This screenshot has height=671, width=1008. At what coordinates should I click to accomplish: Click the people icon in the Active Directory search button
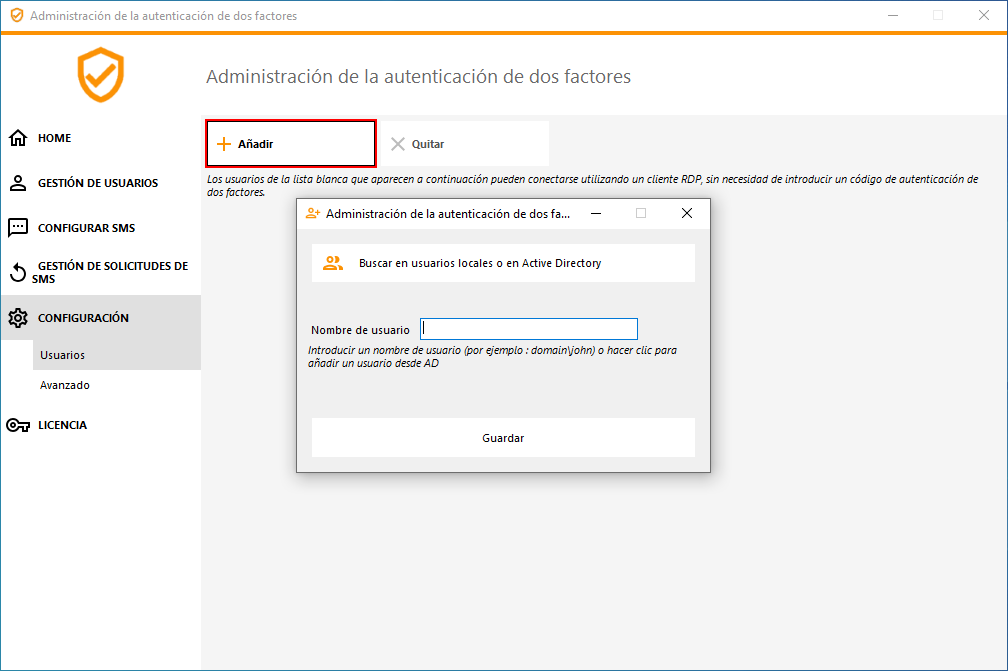click(x=333, y=264)
